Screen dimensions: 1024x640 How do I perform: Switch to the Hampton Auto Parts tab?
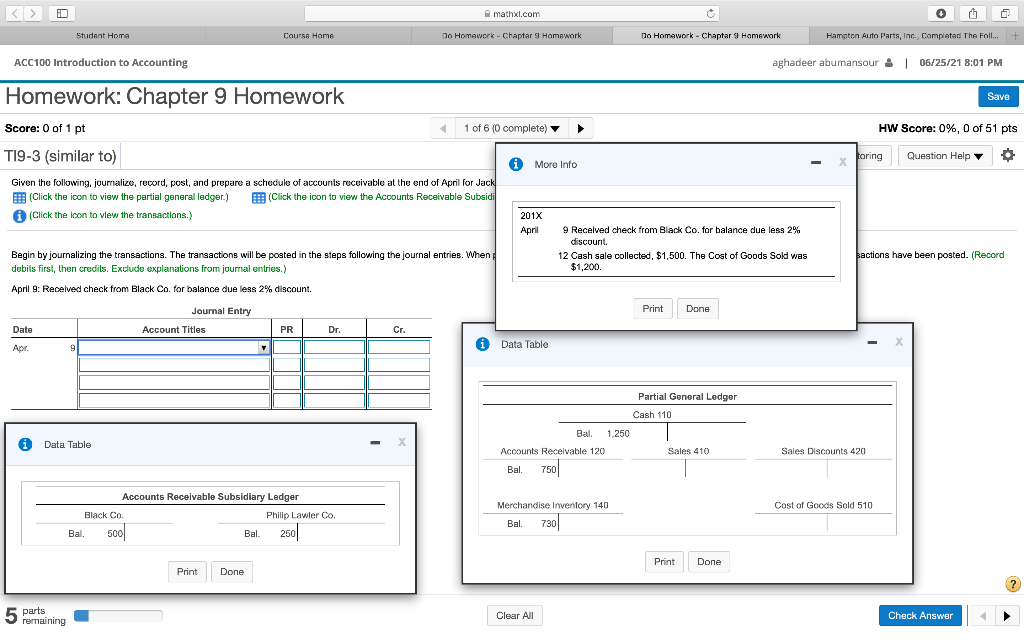tap(912, 36)
